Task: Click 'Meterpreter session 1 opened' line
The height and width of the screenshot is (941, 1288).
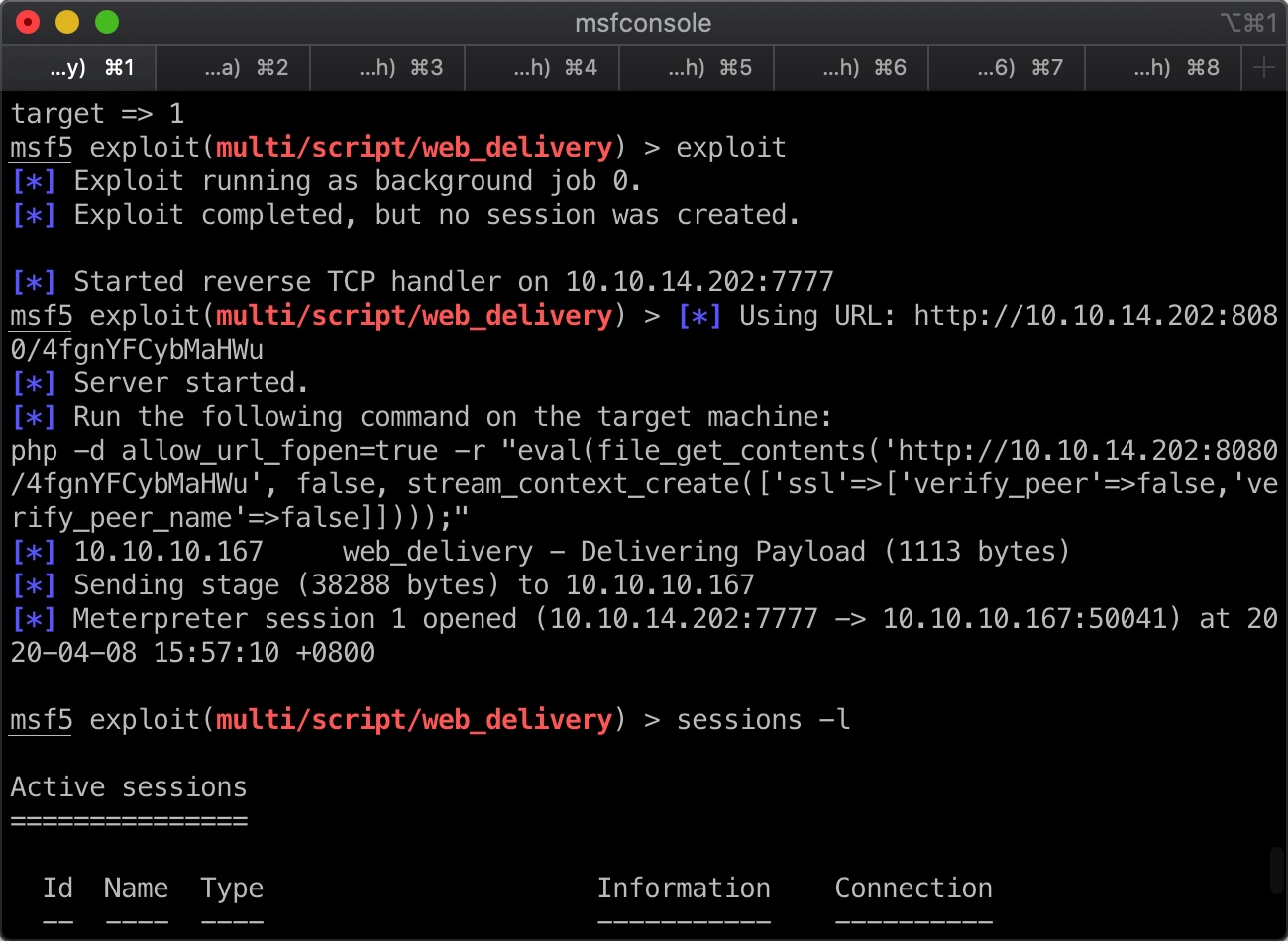Action: (x=295, y=619)
